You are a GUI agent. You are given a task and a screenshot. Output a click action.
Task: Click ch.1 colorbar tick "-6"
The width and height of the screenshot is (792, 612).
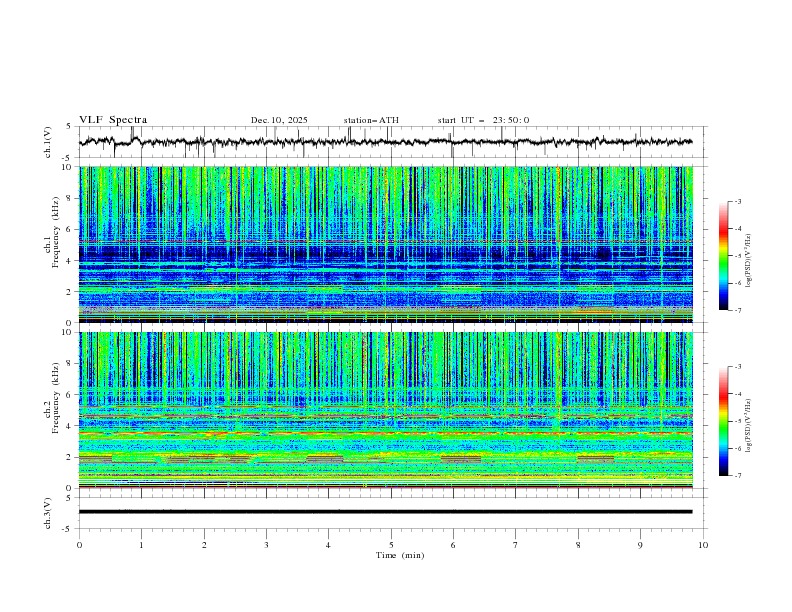click(738, 283)
